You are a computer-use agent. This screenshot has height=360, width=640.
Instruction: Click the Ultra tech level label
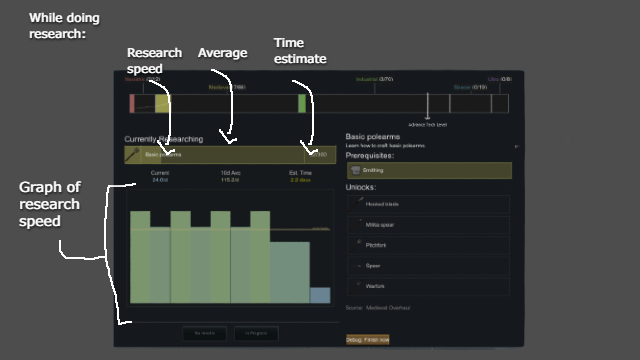point(500,79)
